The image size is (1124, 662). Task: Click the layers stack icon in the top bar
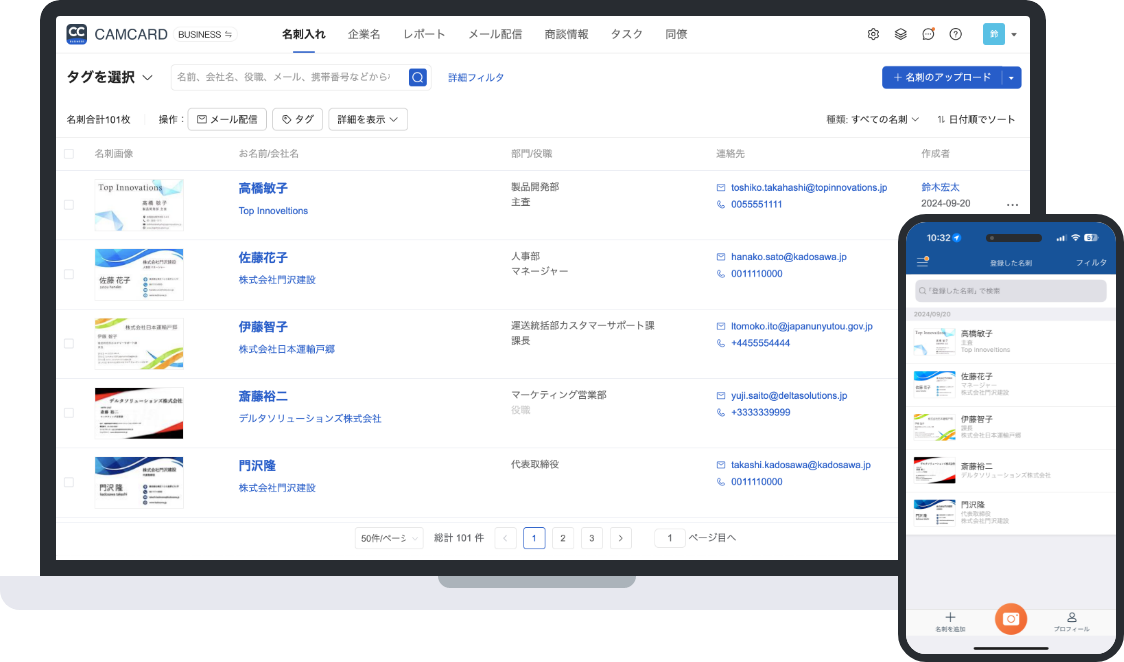coord(901,33)
